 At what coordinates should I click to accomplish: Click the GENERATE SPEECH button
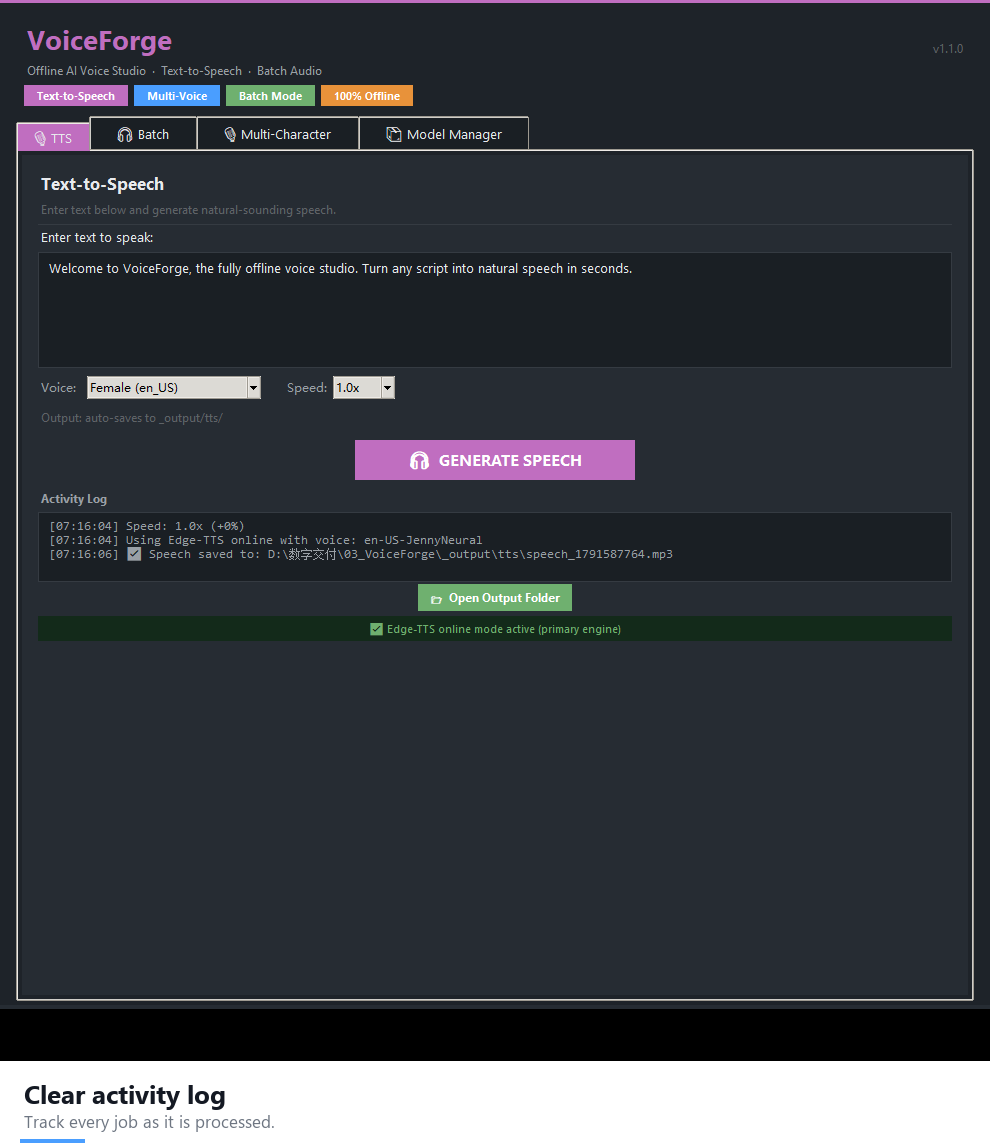494,460
